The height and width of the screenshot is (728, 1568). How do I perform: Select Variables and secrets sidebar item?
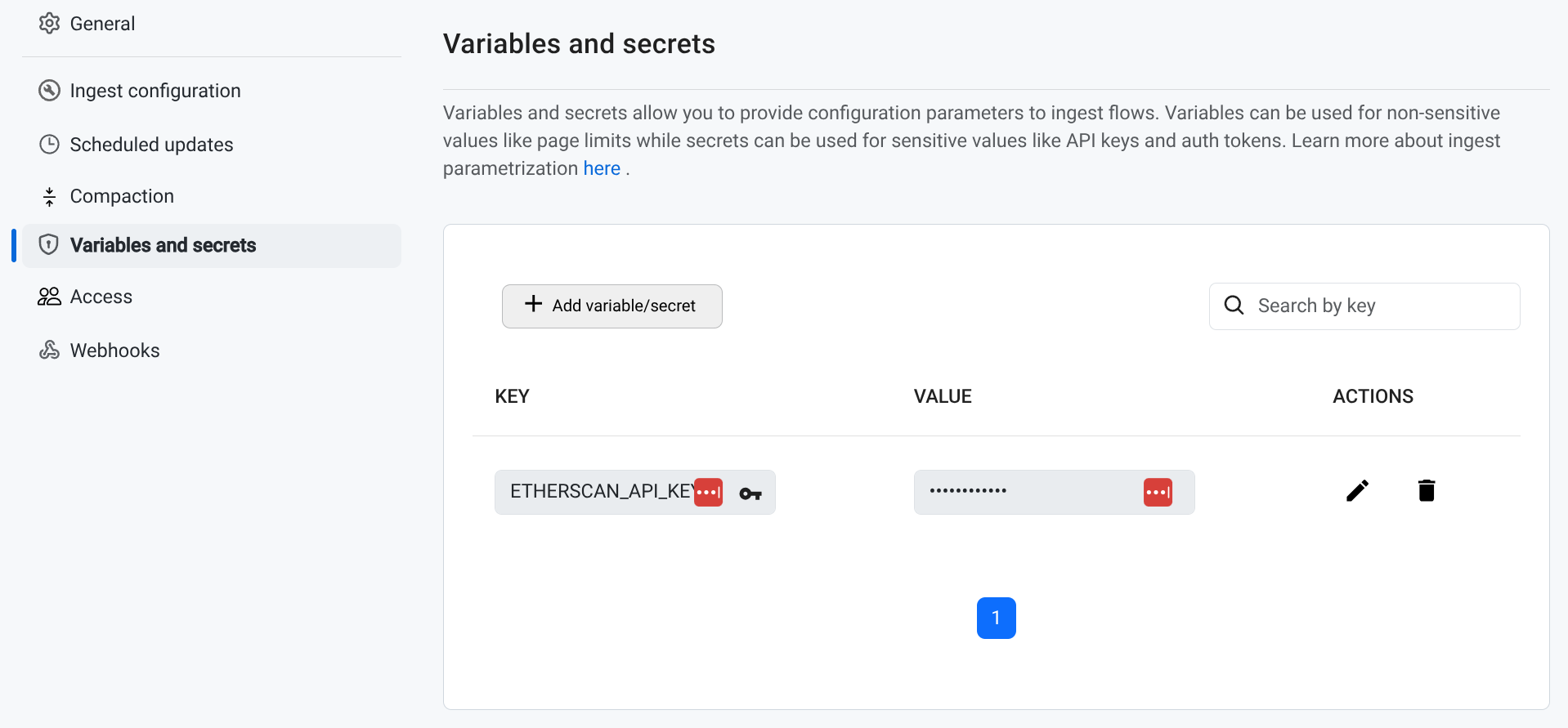[163, 245]
